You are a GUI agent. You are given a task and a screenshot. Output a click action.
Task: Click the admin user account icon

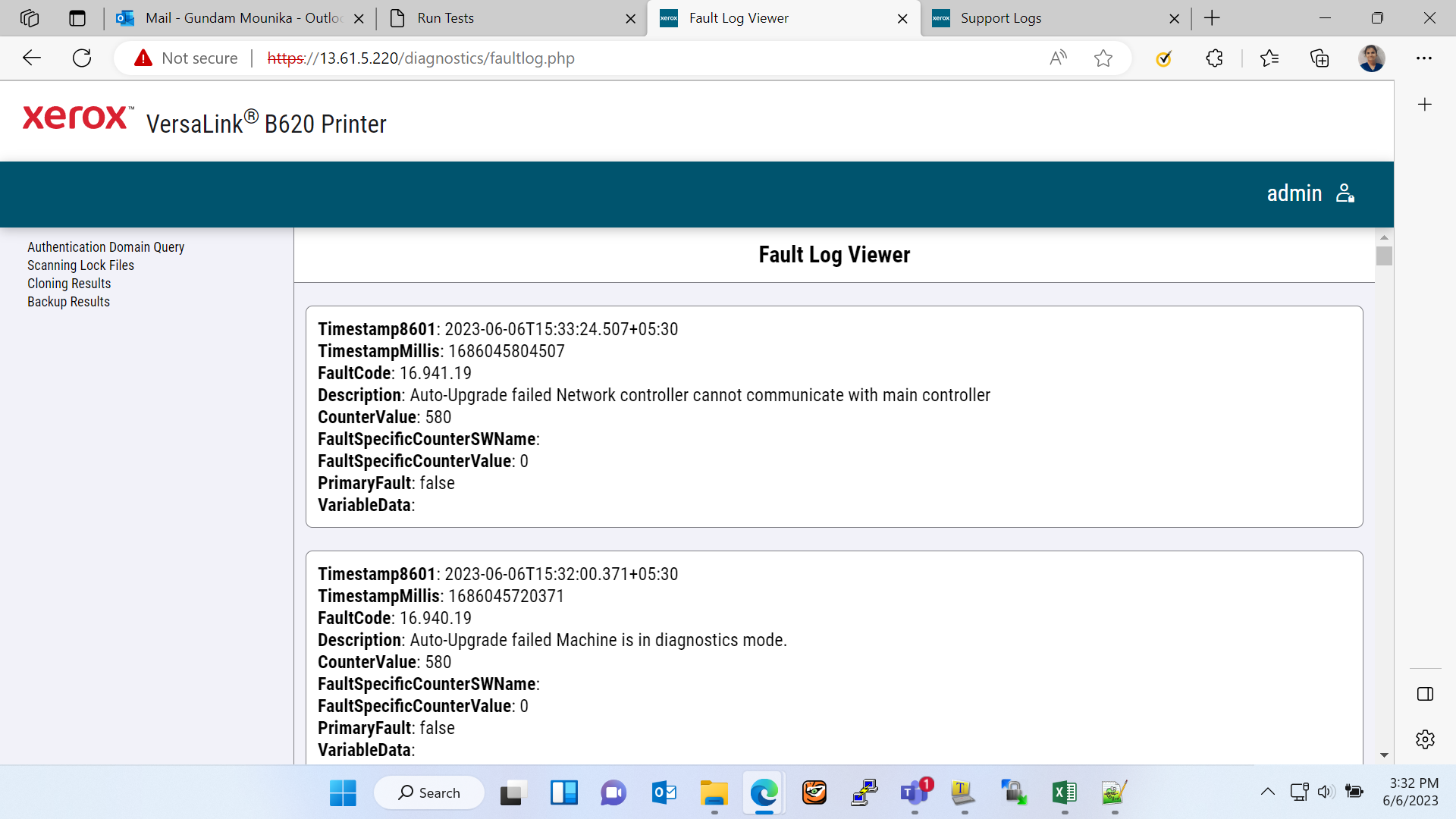(x=1345, y=193)
